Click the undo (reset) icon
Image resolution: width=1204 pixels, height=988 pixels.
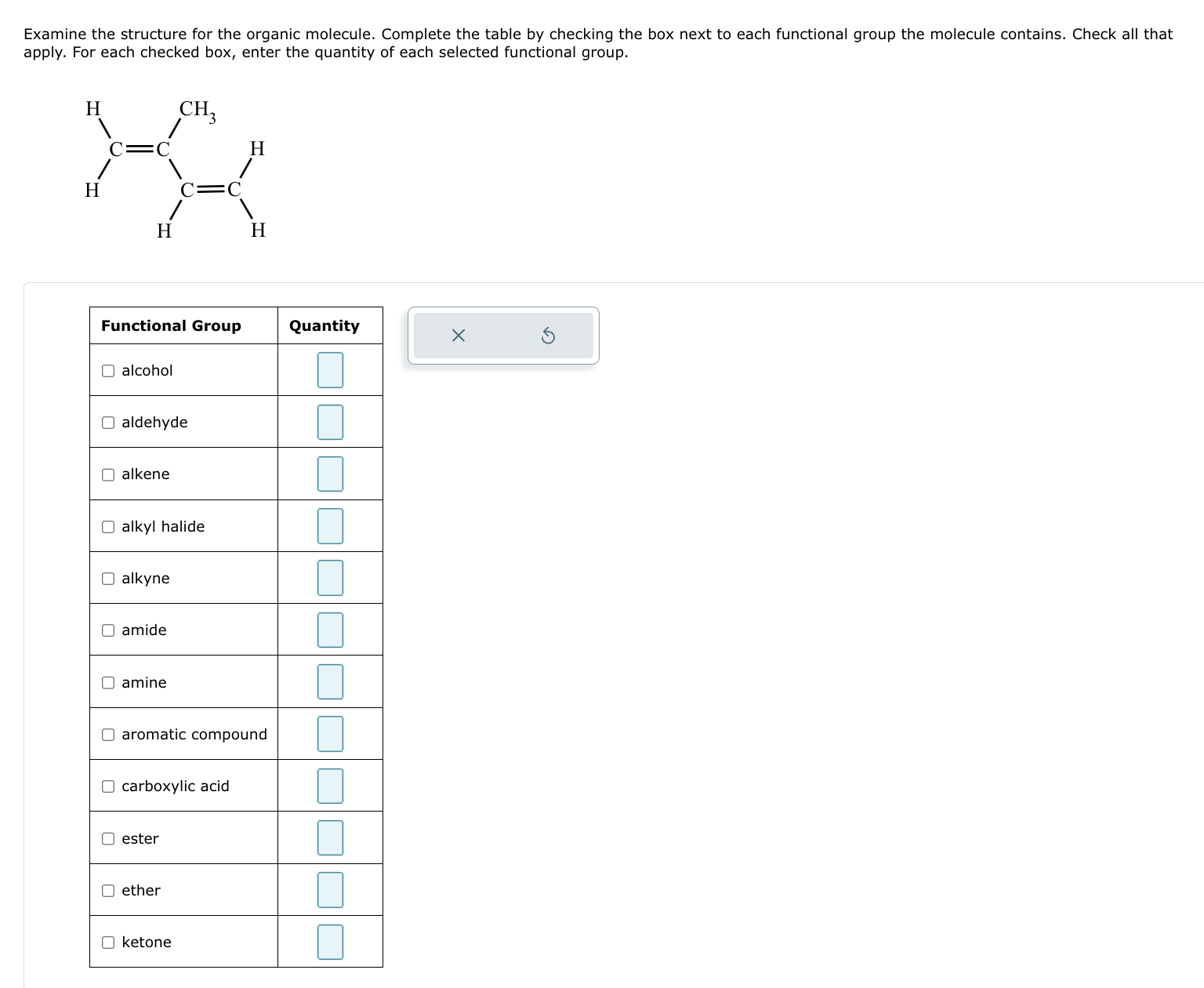(x=548, y=336)
